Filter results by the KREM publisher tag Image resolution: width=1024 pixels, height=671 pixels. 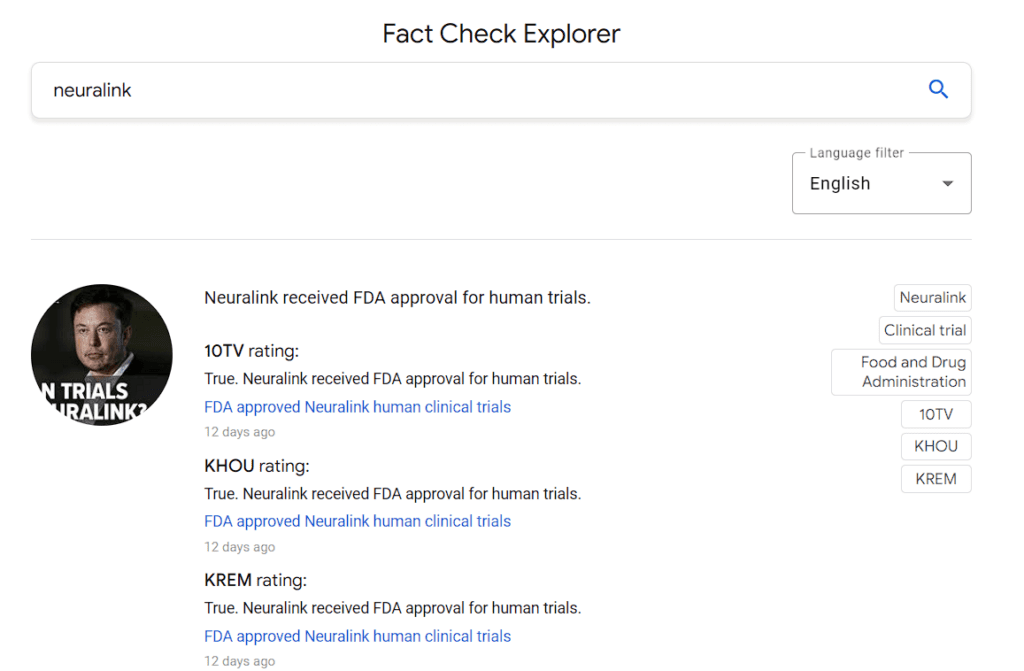(x=936, y=478)
